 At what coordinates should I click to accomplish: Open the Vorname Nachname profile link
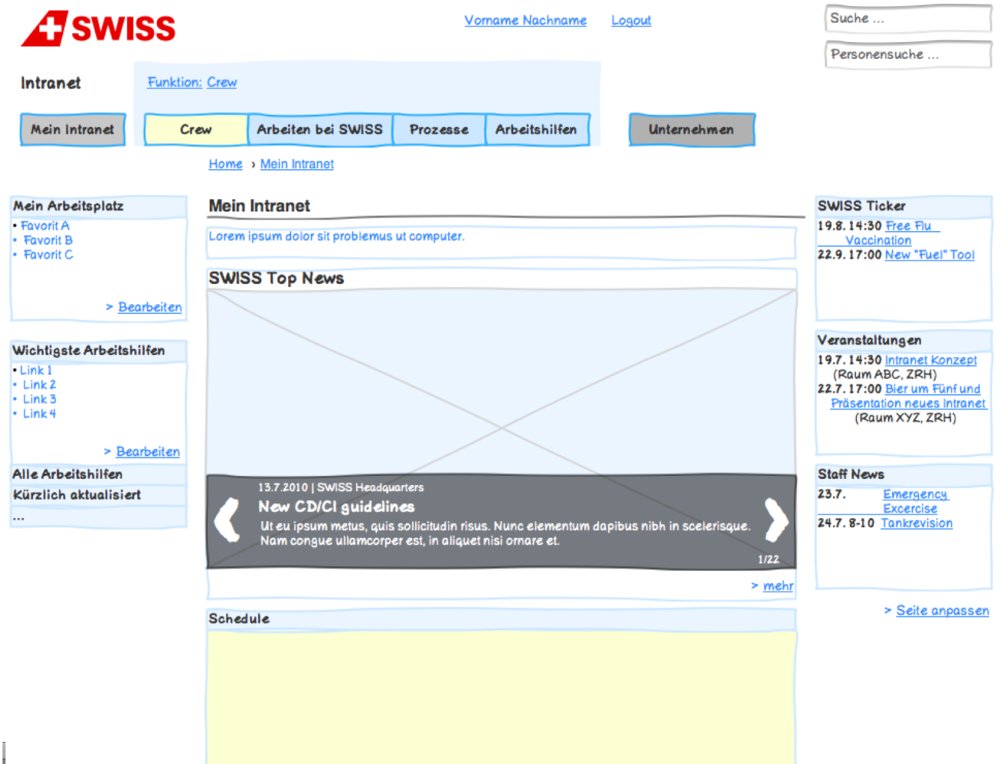click(x=526, y=20)
